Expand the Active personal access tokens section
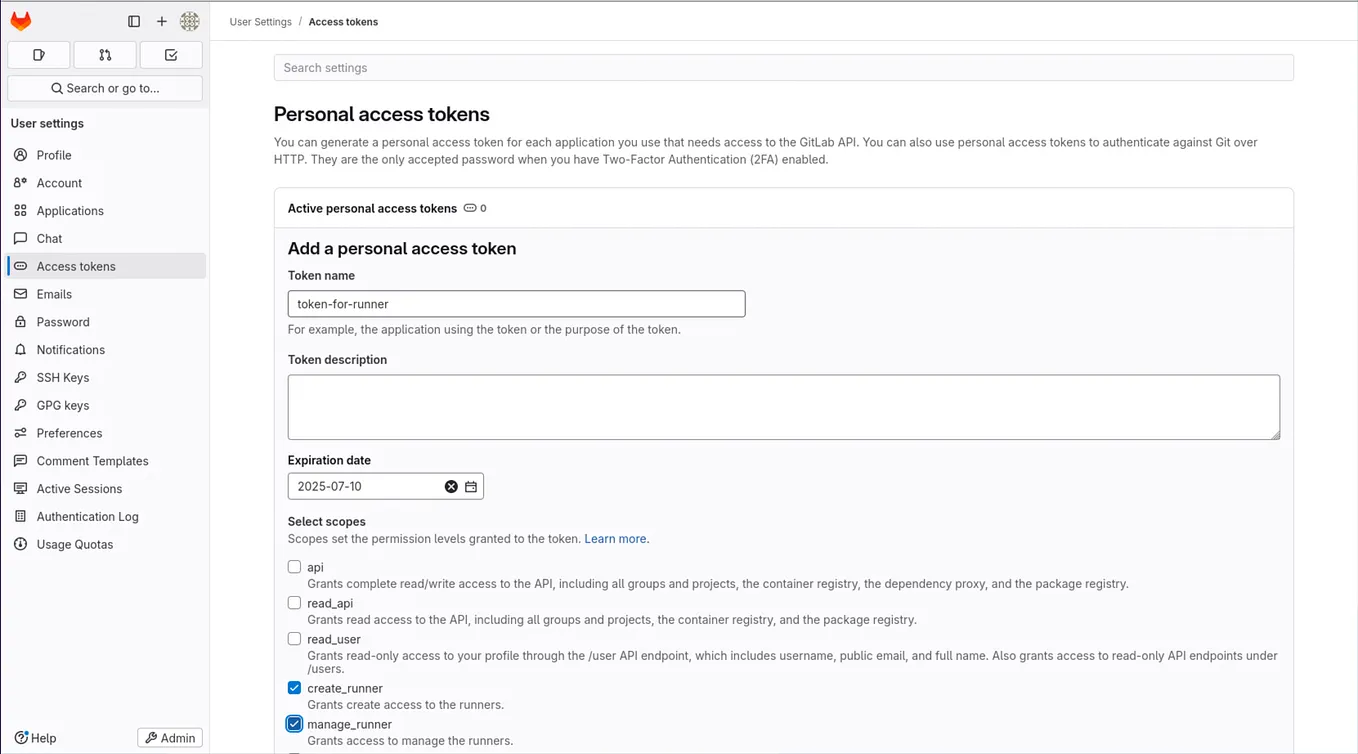Viewport: 1358px width, 754px height. pyautogui.click(x=372, y=208)
